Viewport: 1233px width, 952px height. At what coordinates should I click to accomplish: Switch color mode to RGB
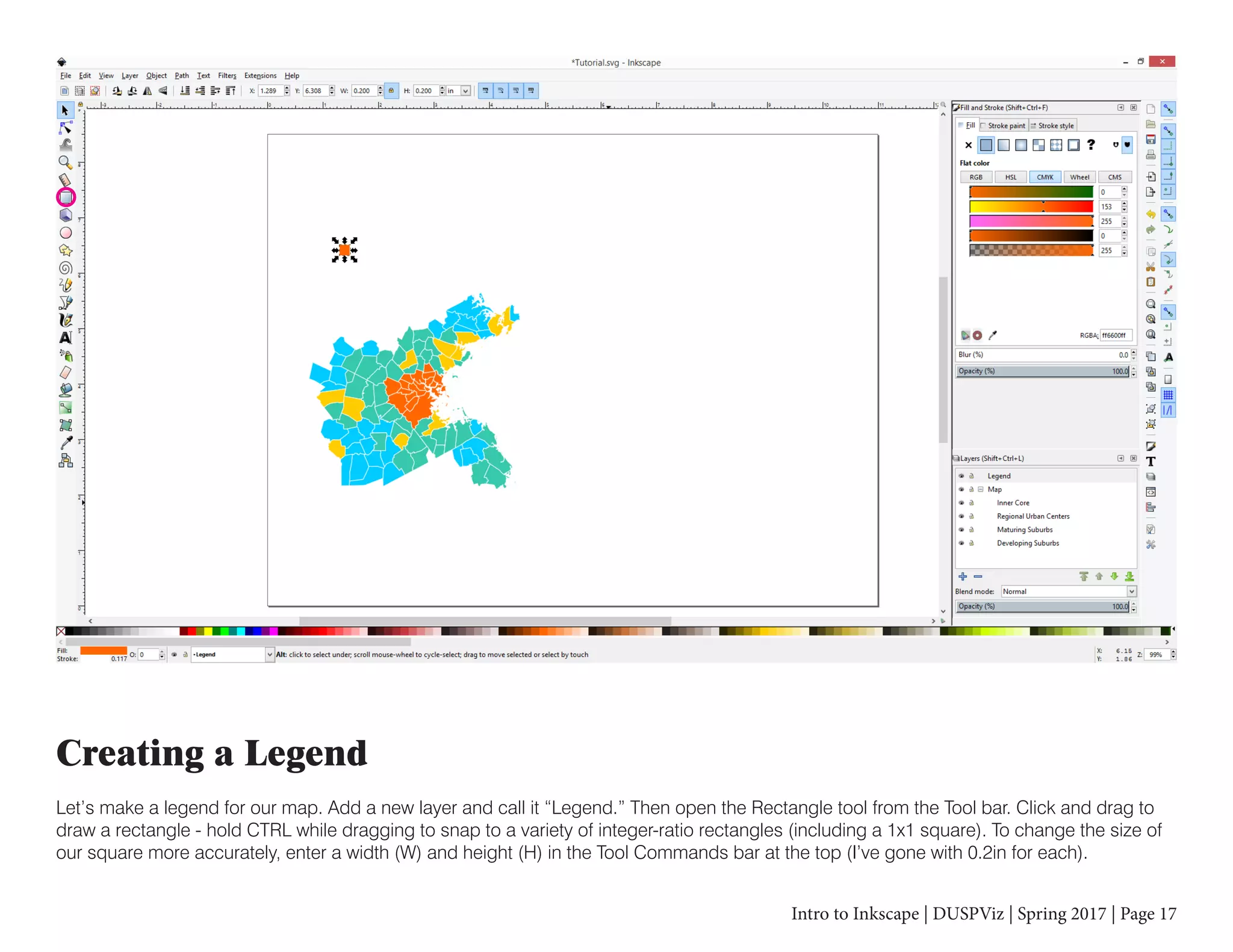[976, 178]
